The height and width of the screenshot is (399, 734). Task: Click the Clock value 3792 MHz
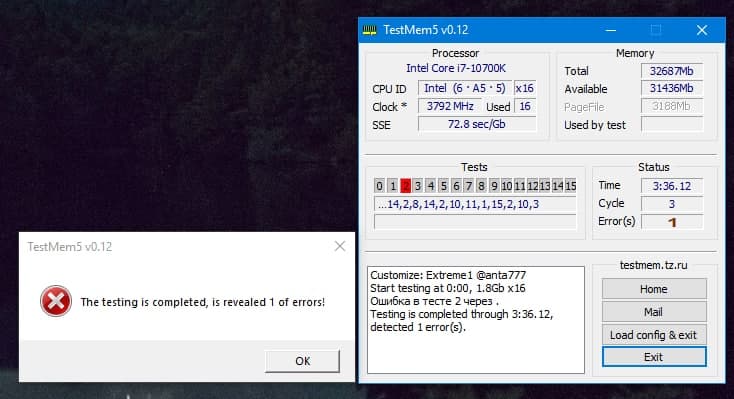[450, 106]
